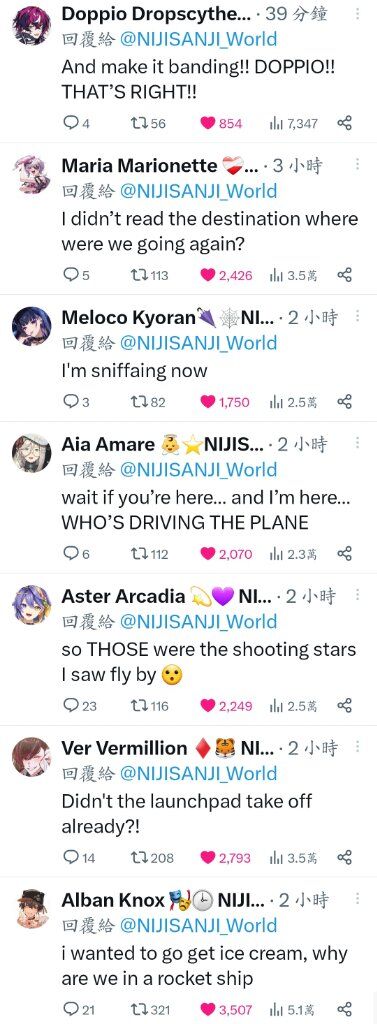Open @NIJISANJI_World mention in Meloco's reply
The width and height of the screenshot is (377, 1024).
[x=198, y=343]
